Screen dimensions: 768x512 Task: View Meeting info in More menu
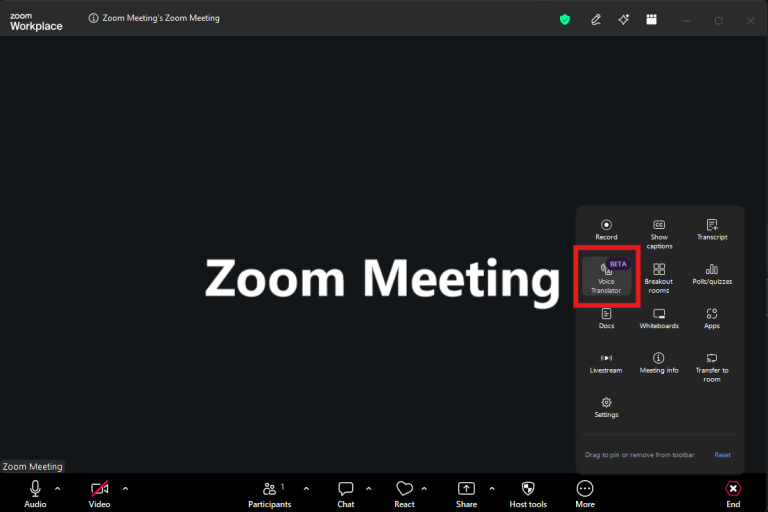[659, 363]
